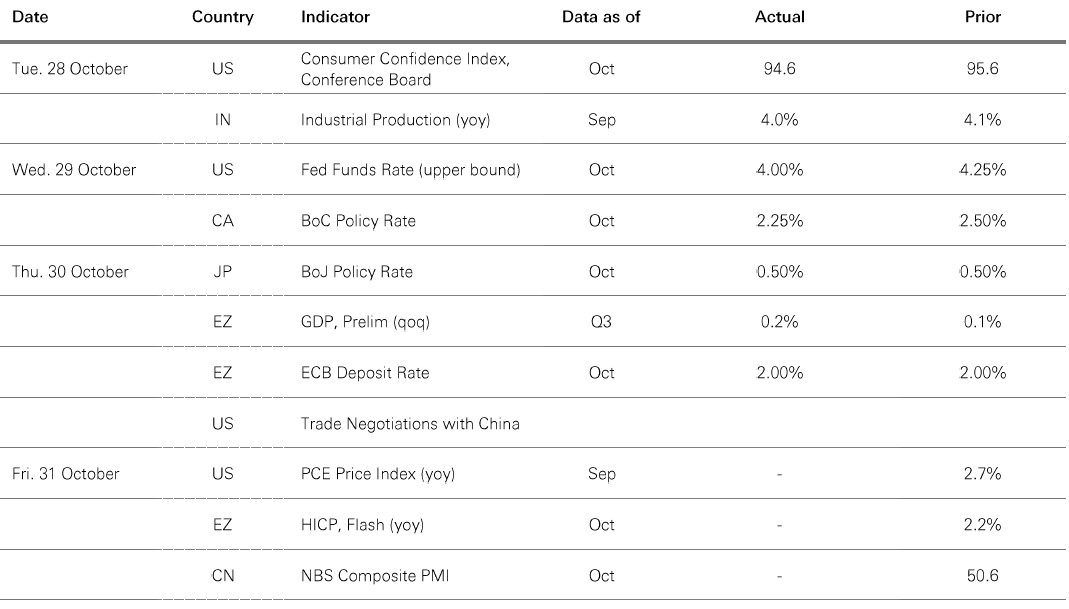This screenshot has height=609, width=1069.
Task: Select the Consumer Confidence Index indicator
Action: pyautogui.click(x=405, y=69)
